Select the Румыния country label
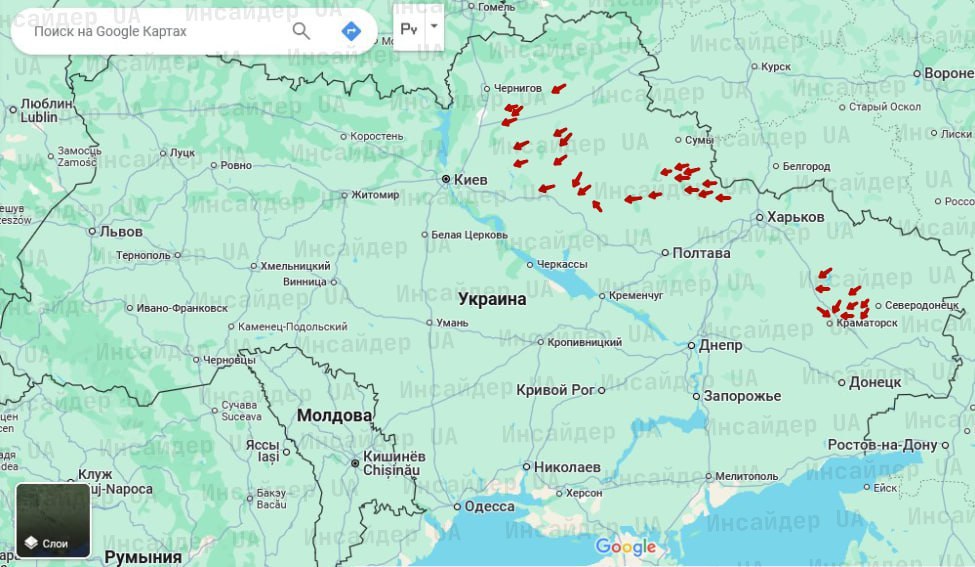The image size is (975, 567). 143,557
